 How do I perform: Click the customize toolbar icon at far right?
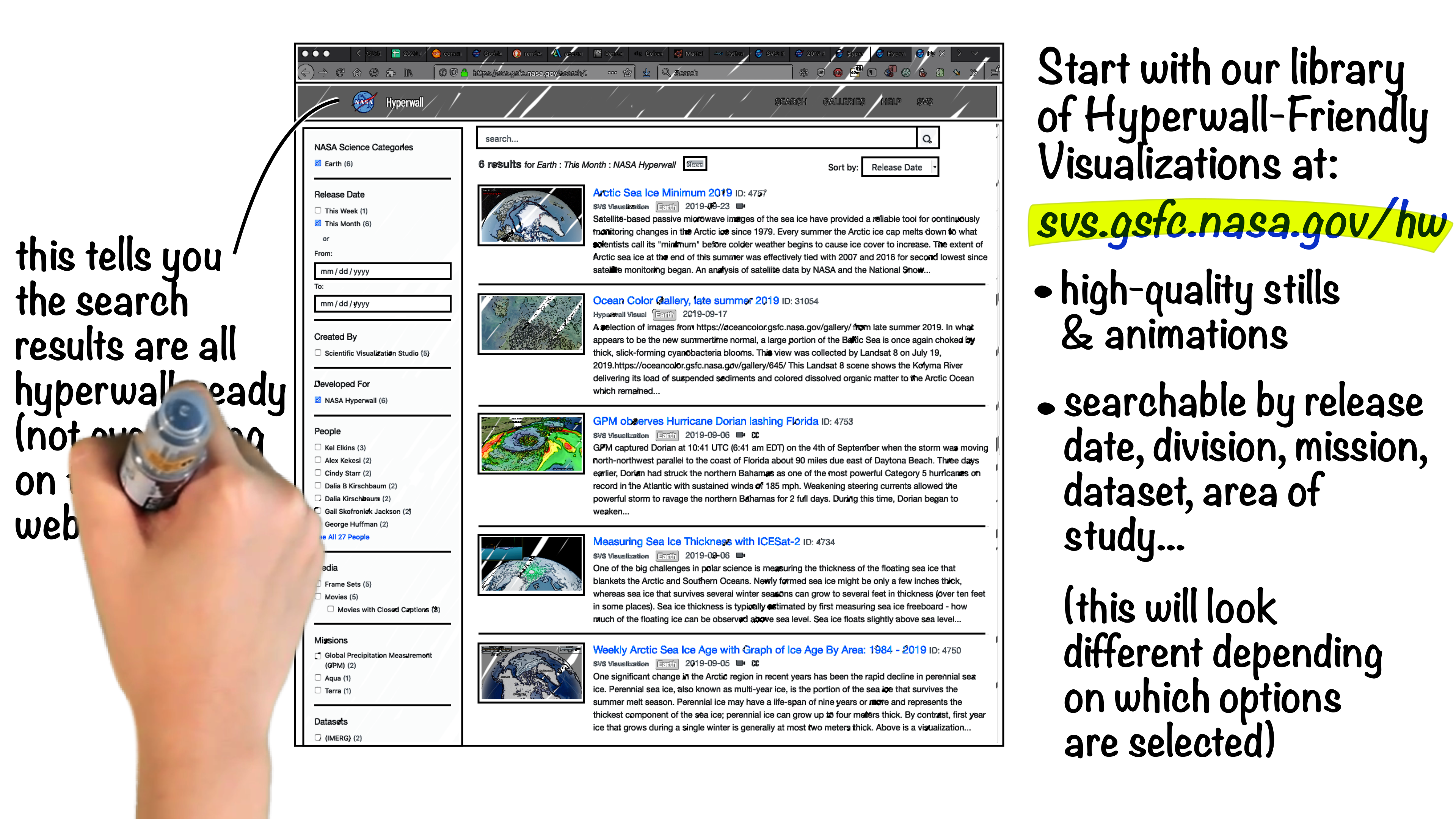[995, 72]
